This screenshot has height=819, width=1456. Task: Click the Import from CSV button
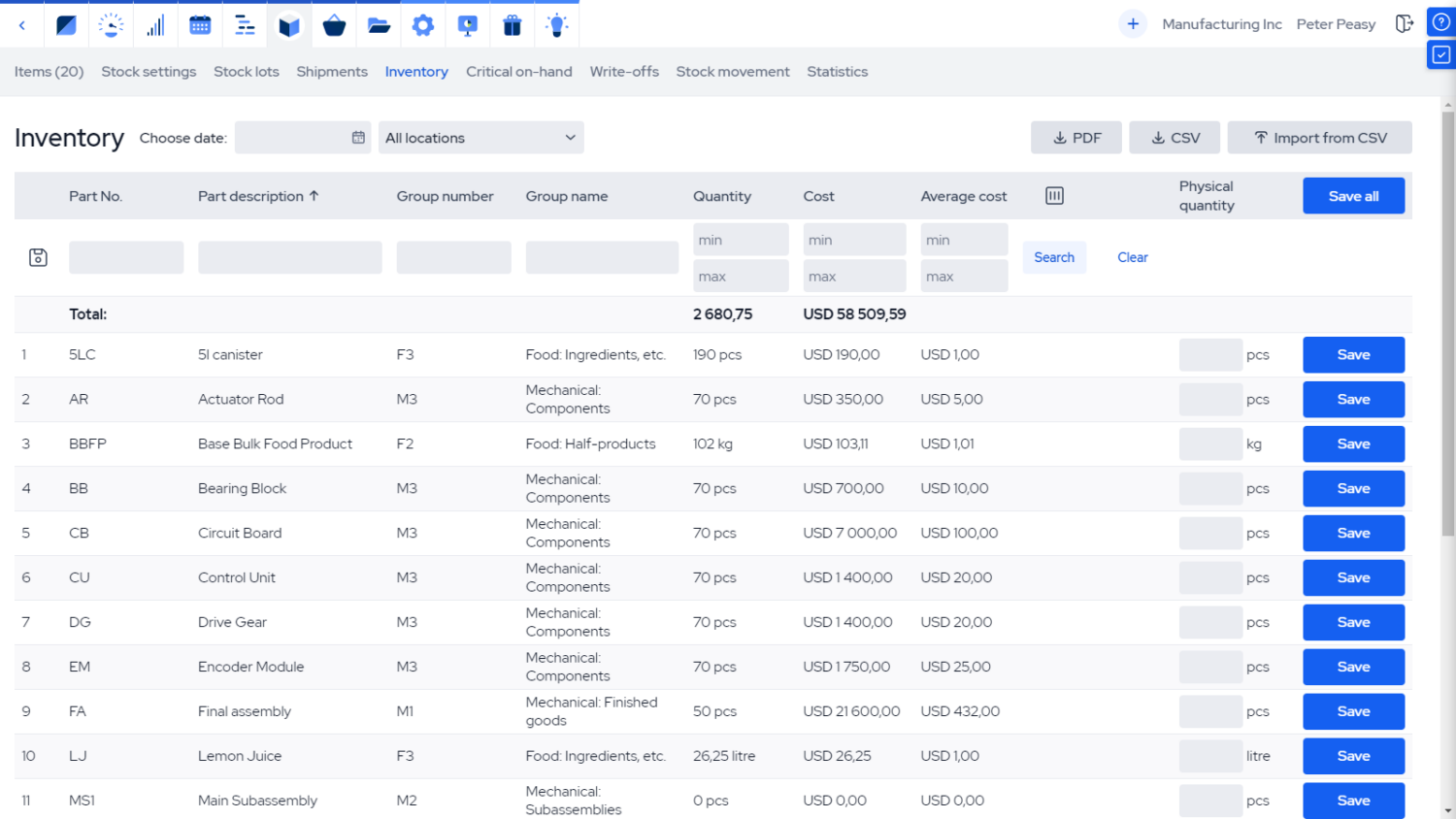coord(1320,137)
